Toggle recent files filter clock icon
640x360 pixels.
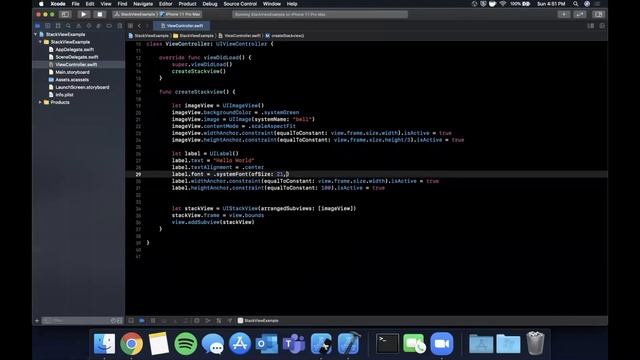tap(113, 321)
